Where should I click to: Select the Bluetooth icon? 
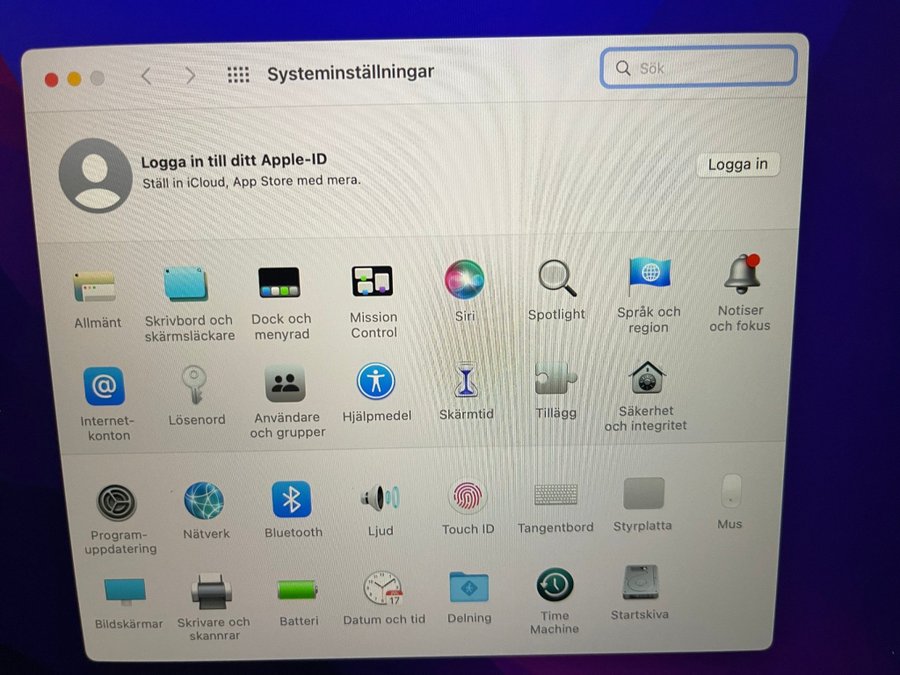click(x=292, y=499)
